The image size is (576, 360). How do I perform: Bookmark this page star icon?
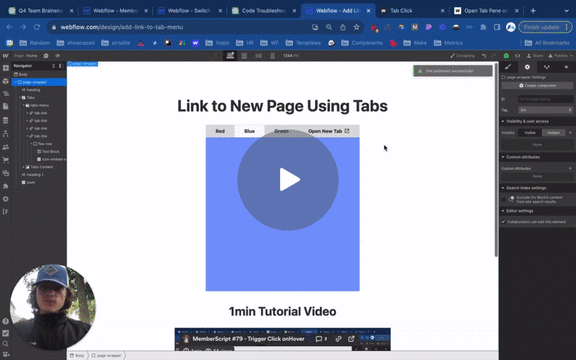point(356,27)
